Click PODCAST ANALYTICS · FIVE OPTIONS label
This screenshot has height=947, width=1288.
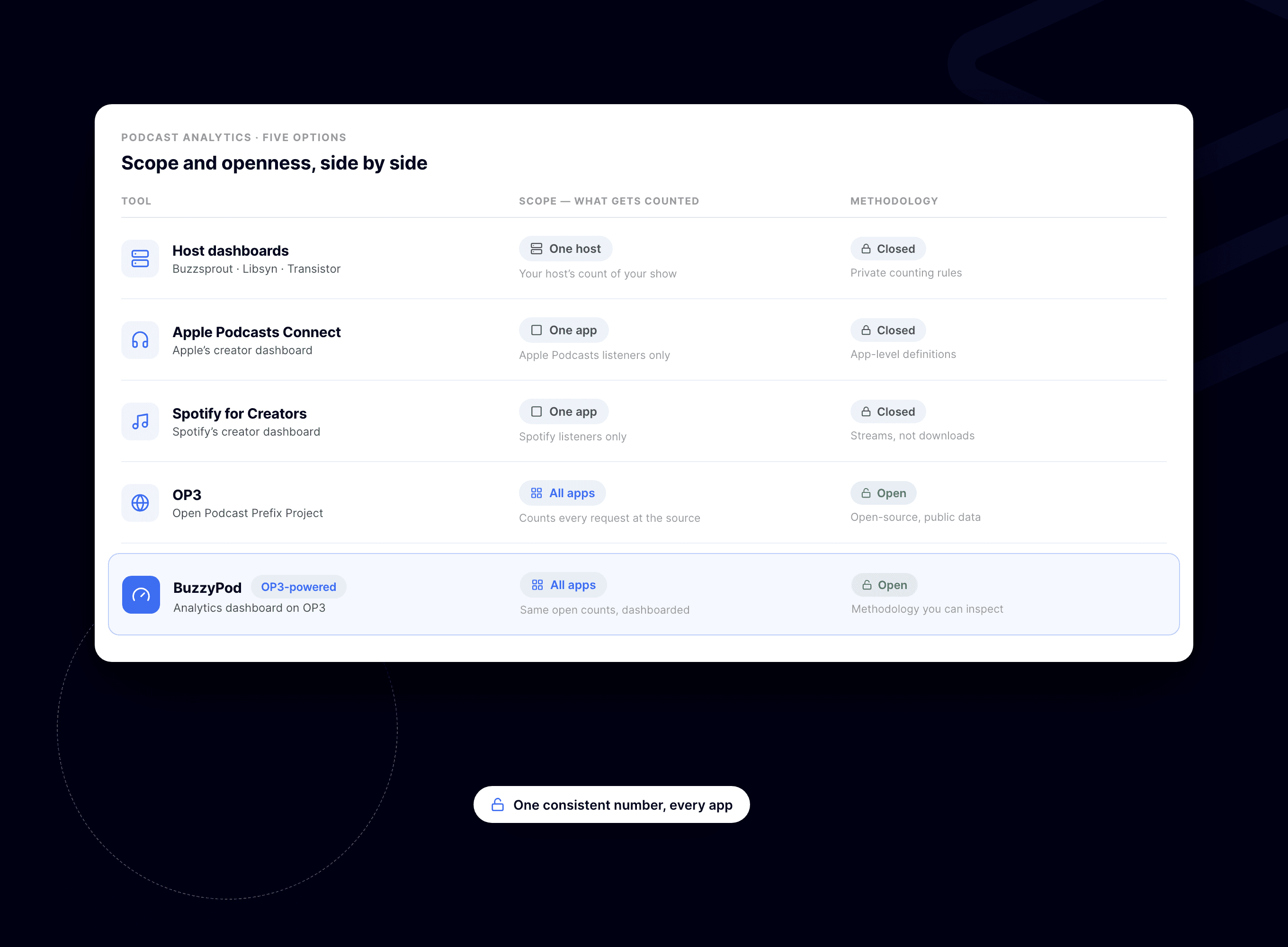[234, 138]
